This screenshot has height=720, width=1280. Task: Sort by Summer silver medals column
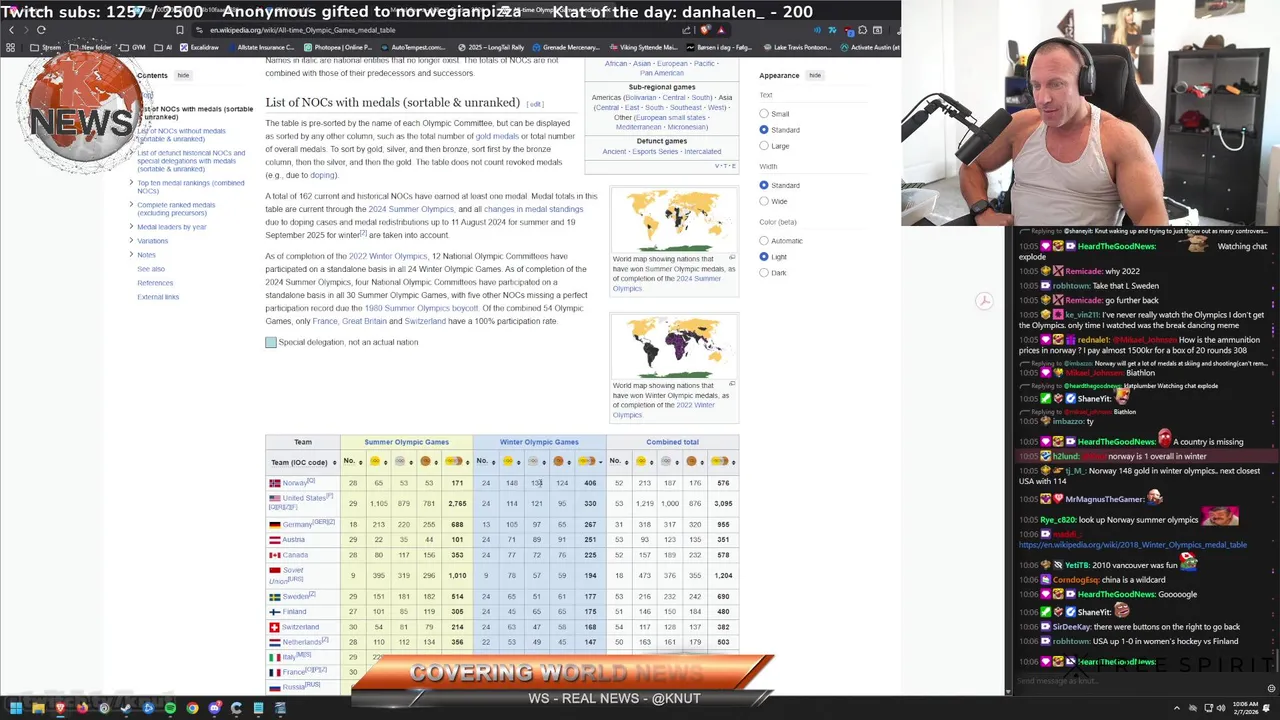click(x=404, y=461)
